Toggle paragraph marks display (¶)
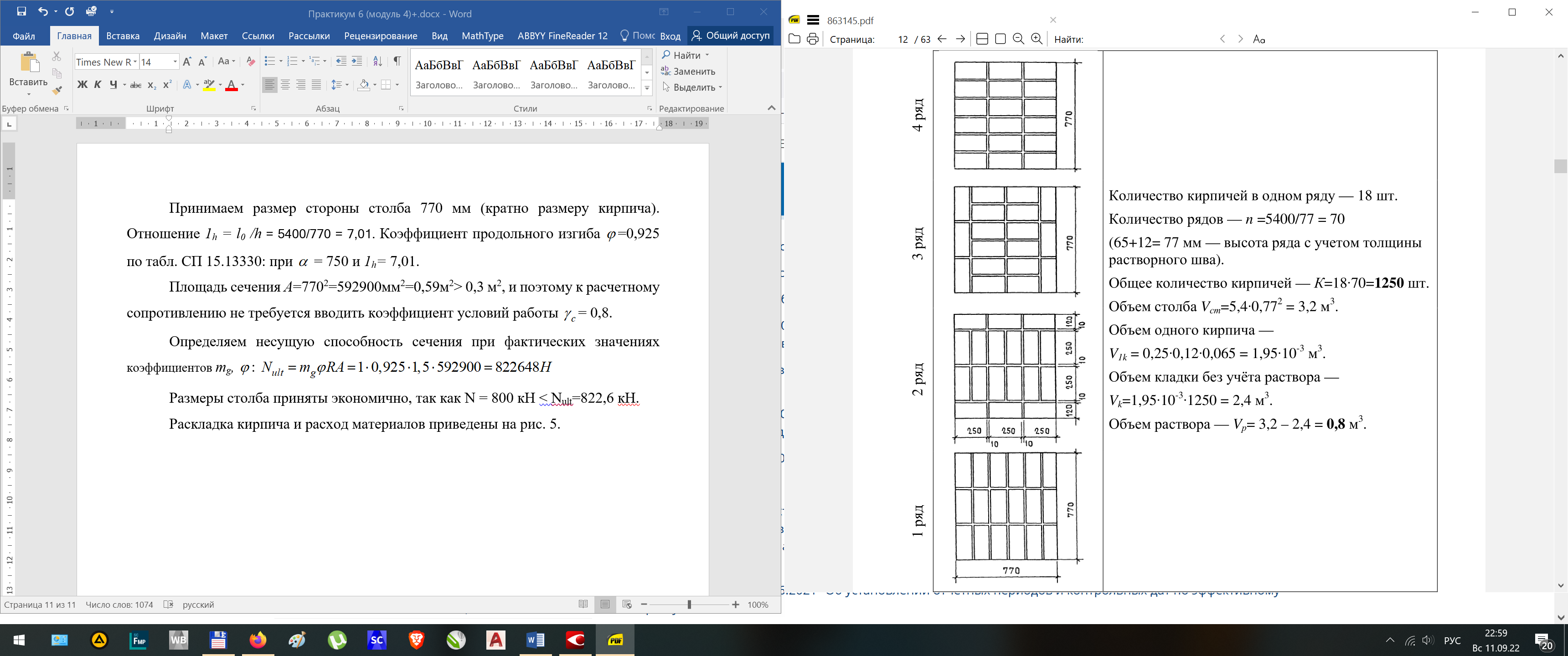The width and height of the screenshot is (1568, 656). (x=397, y=61)
